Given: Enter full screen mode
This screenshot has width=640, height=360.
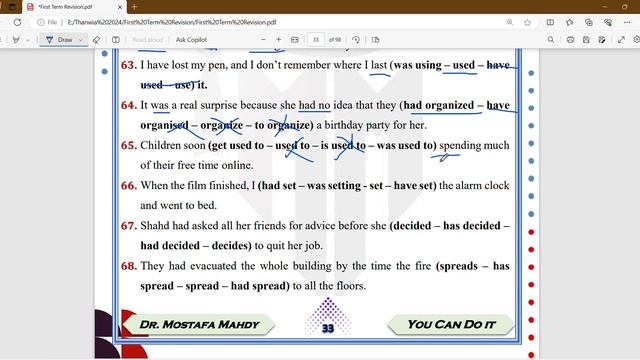Looking at the screenshot, I should 621,40.
